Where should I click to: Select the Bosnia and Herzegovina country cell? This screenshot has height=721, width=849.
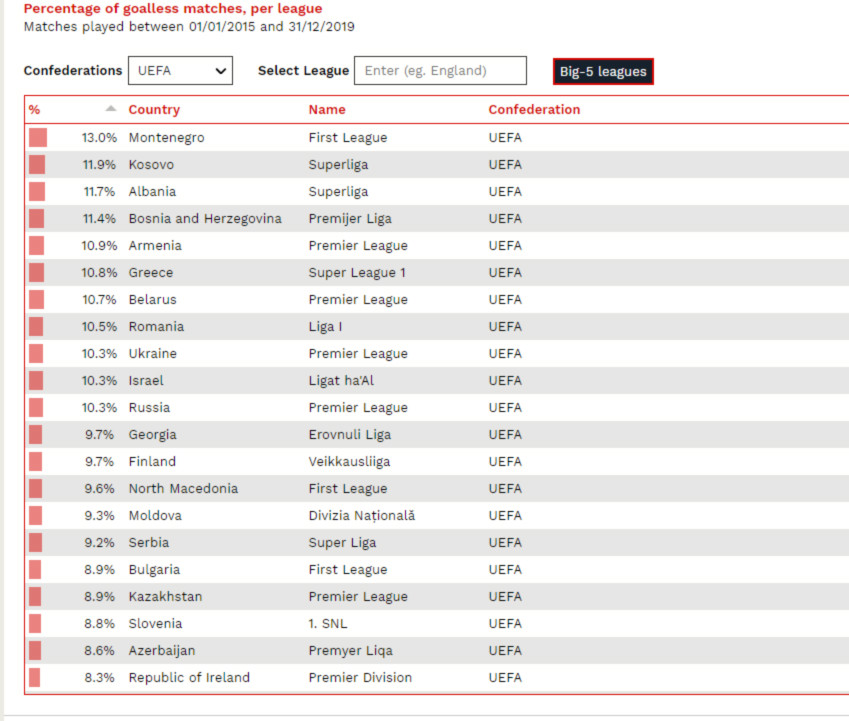point(205,219)
